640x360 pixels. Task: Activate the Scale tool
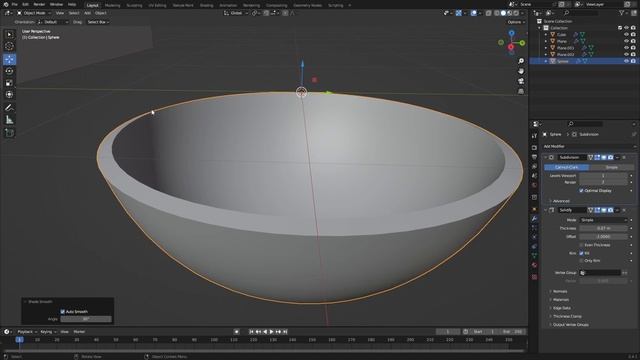click(9, 83)
